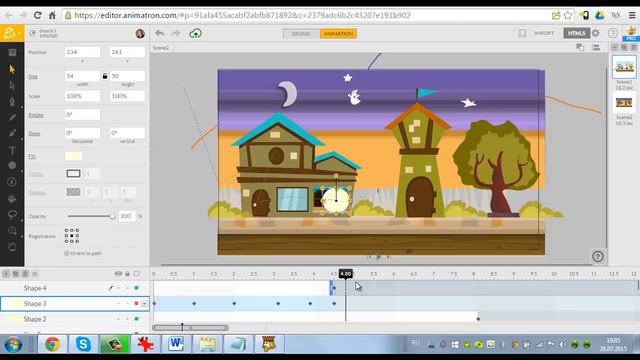
Task: Delete the selected scene
Action: coord(634,47)
